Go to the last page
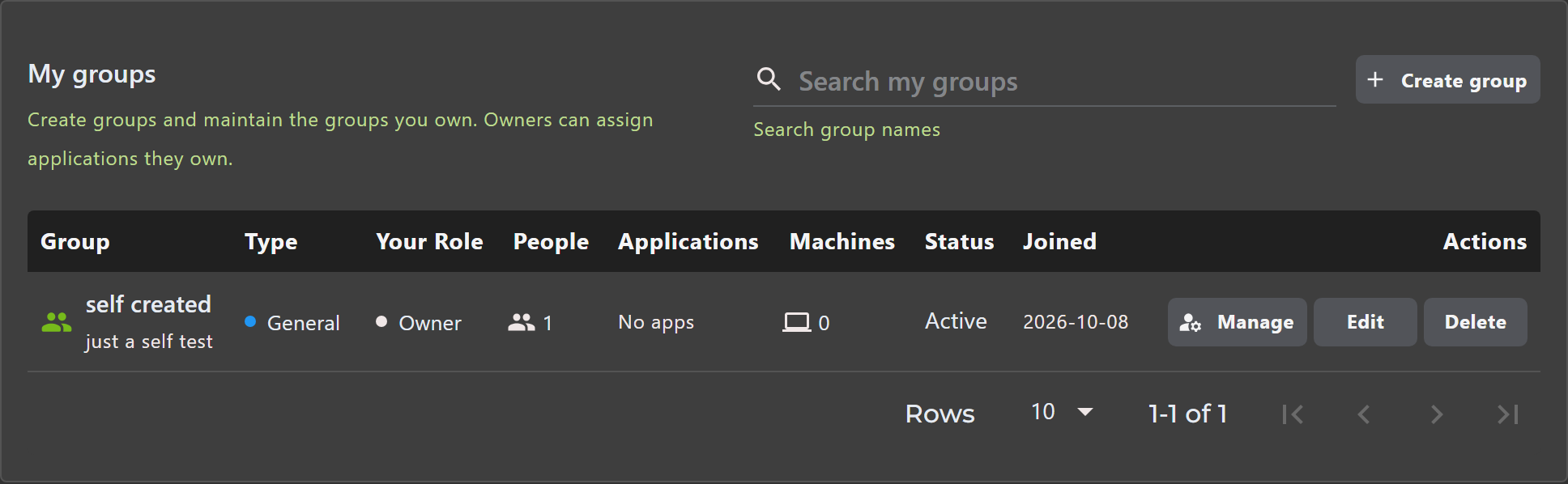Image resolution: width=1568 pixels, height=484 pixels. click(x=1508, y=414)
